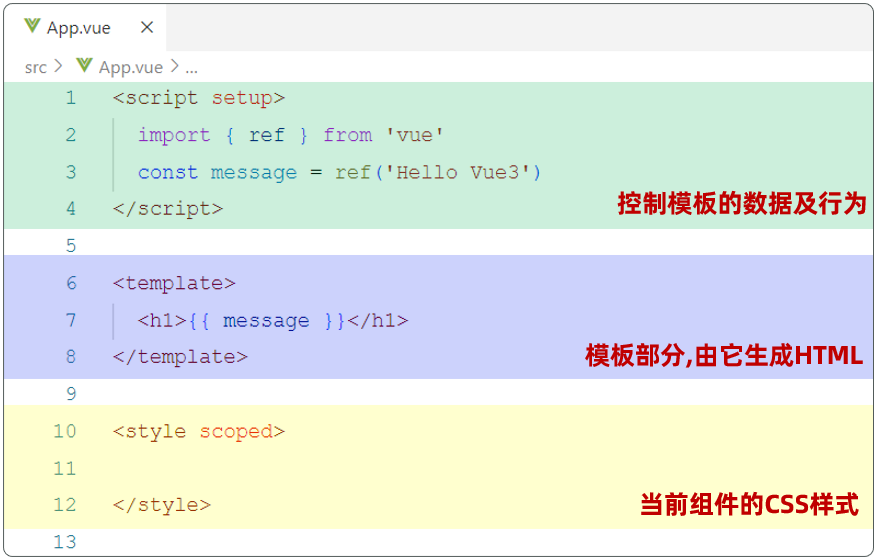Click the closing '</h1>' tag

[x=377, y=320]
